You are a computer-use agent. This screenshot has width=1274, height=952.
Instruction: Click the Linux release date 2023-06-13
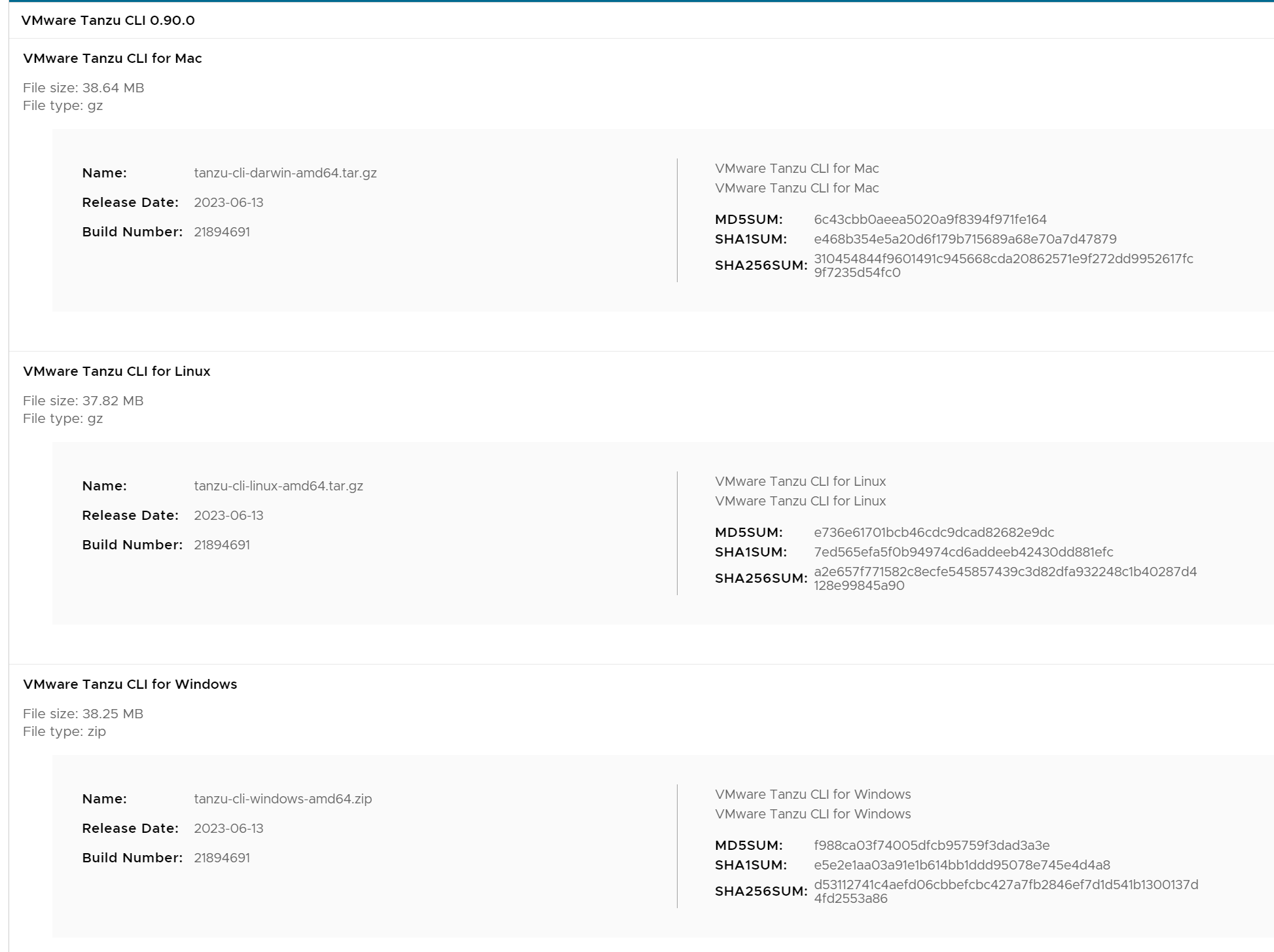228,515
